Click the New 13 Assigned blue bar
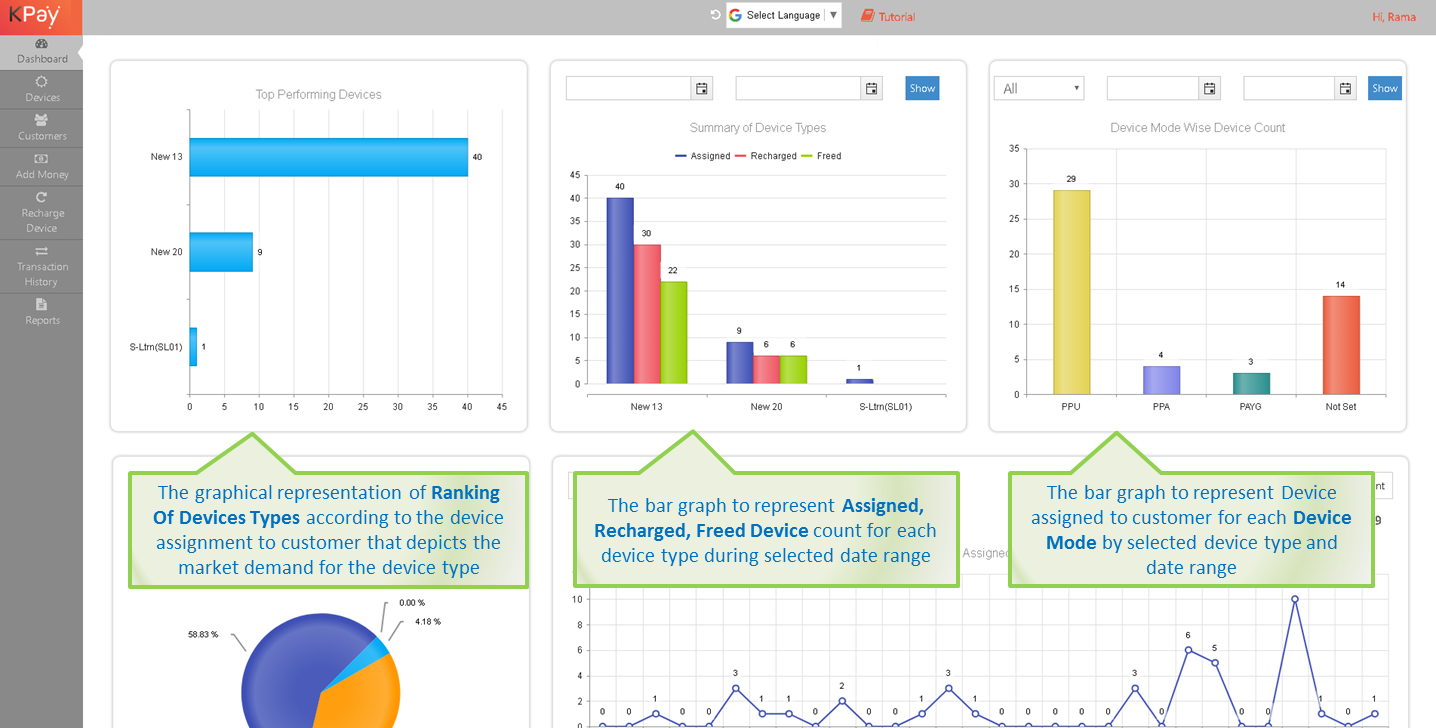The height and width of the screenshot is (728, 1436). 620,290
